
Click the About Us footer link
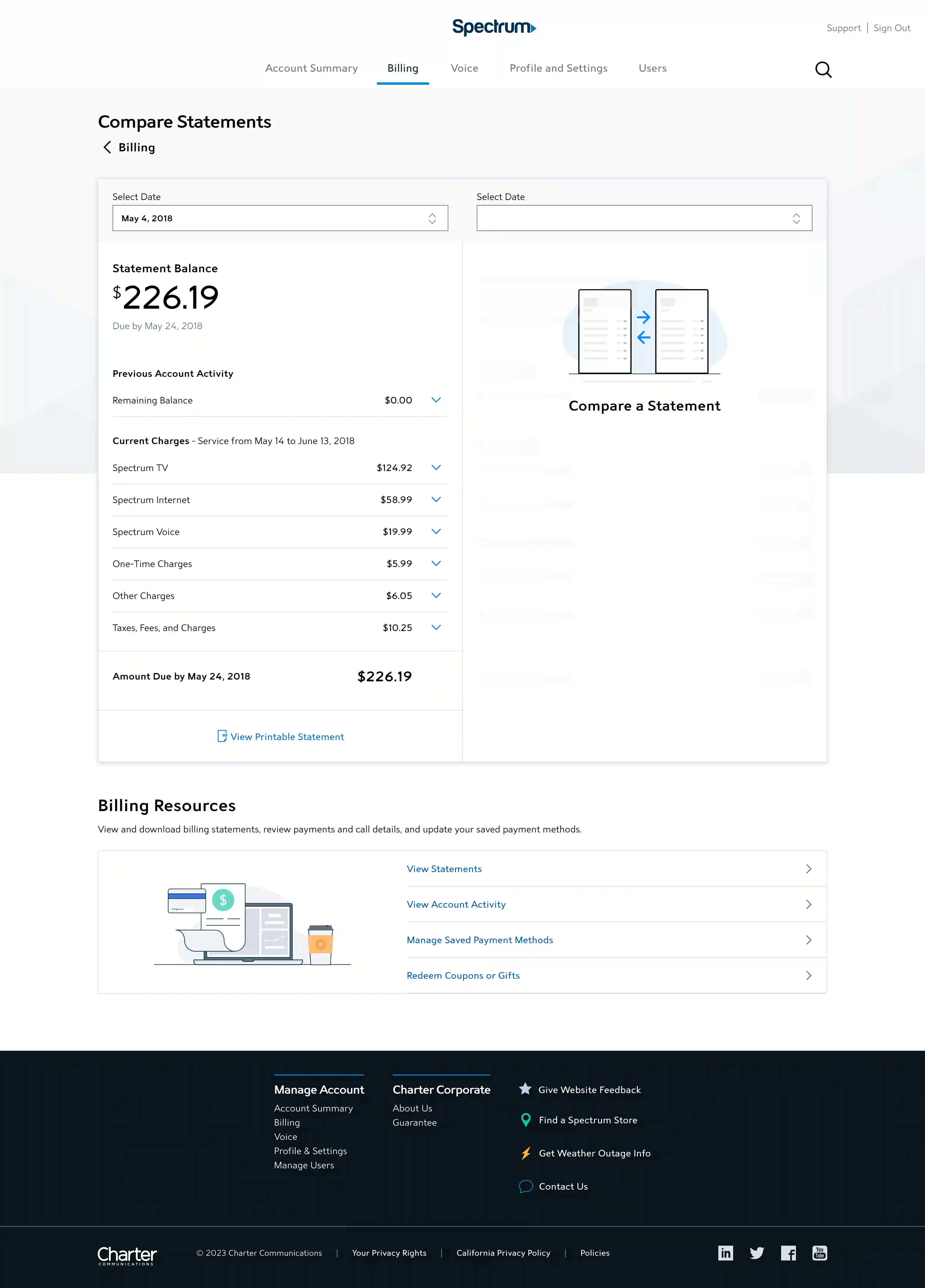point(412,1108)
